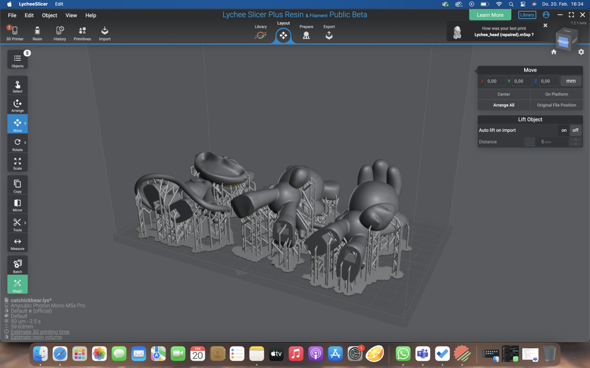Activate the Arrange tool
Viewport: 590px width, 368px height.
coord(17,105)
